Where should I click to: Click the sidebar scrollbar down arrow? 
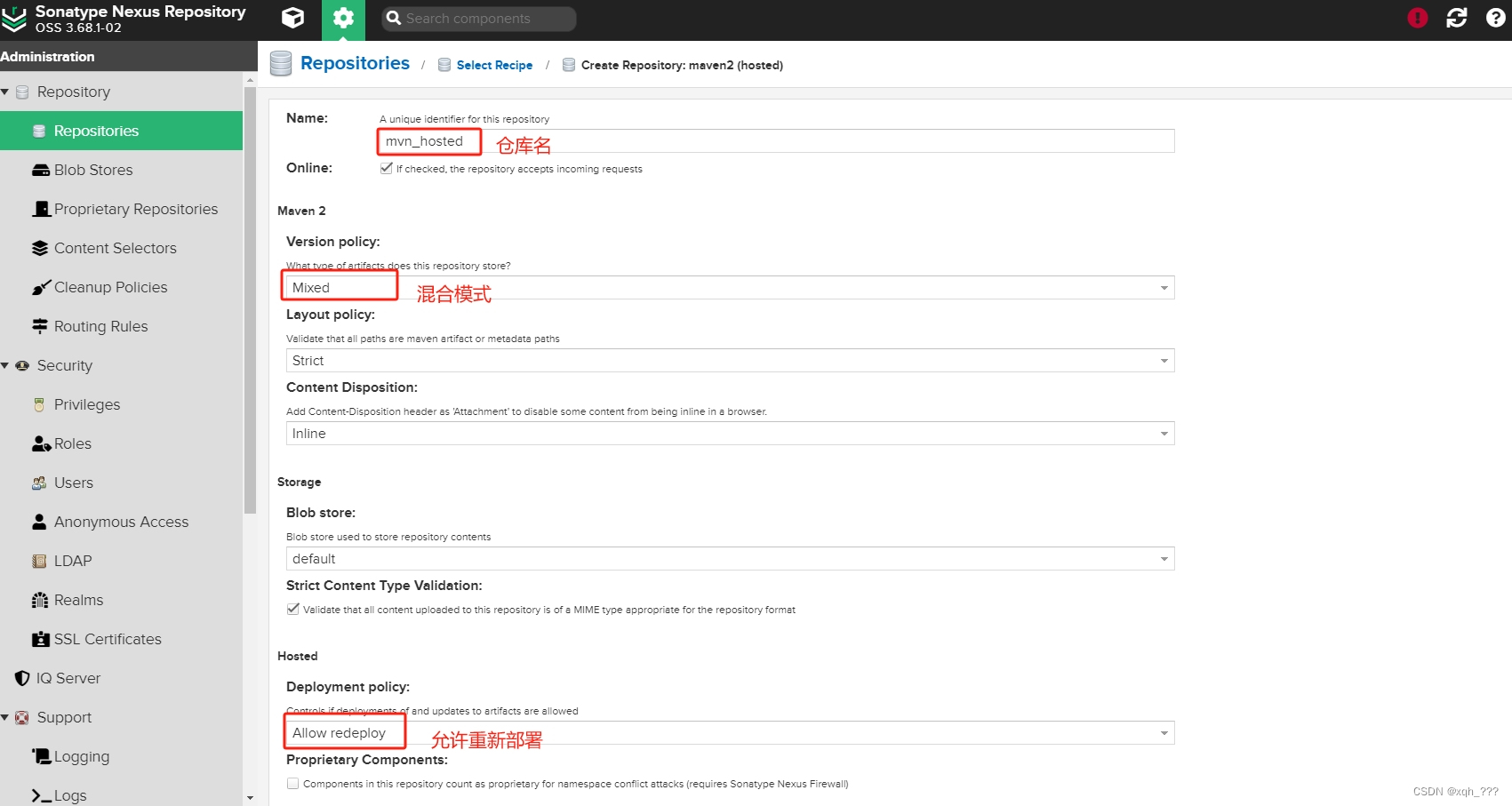pyautogui.click(x=250, y=798)
